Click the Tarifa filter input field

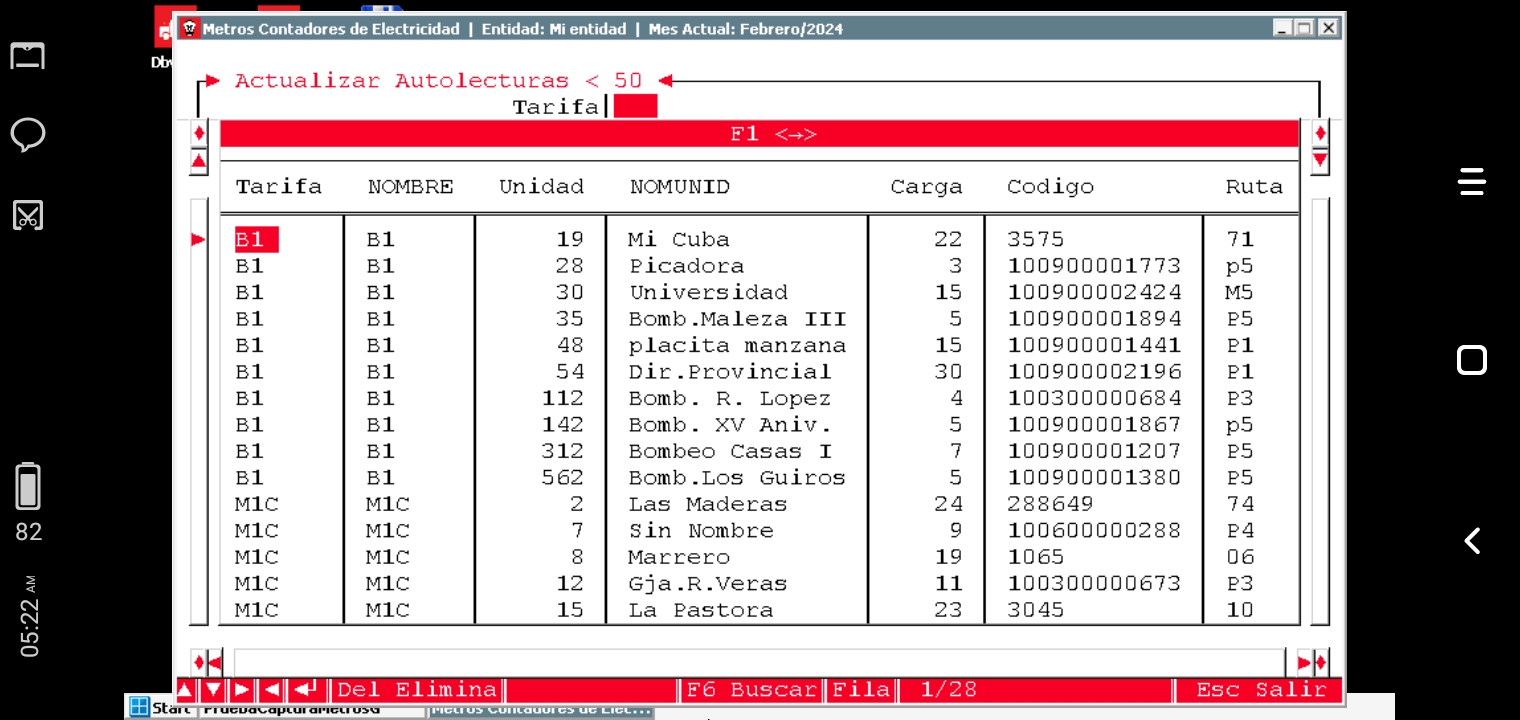coord(635,107)
